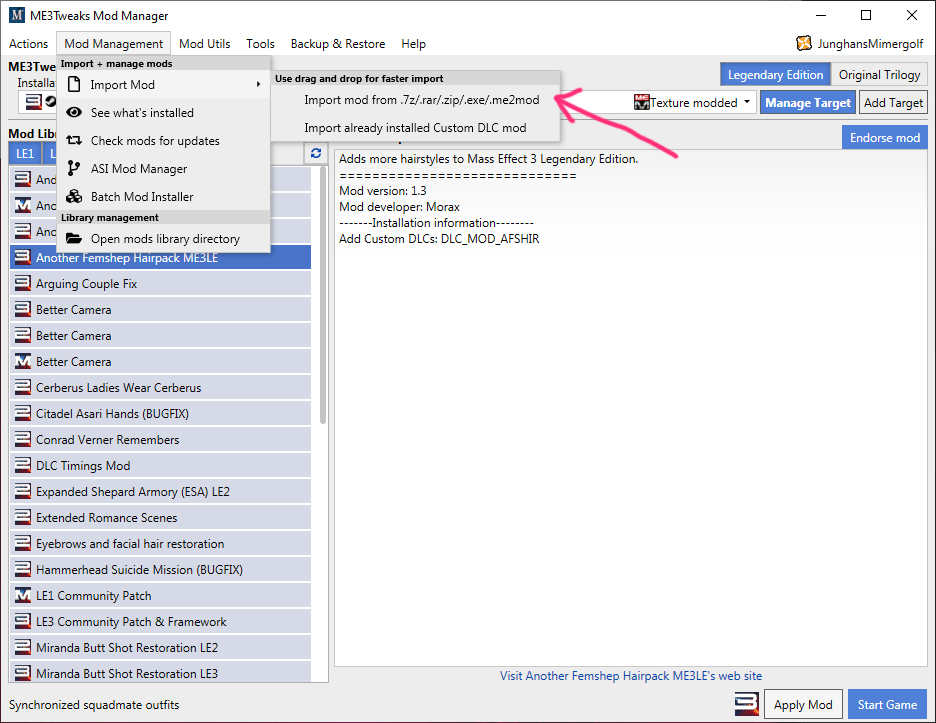936x723 pixels.
Task: Switch to Legendary Edition games
Action: [775, 75]
